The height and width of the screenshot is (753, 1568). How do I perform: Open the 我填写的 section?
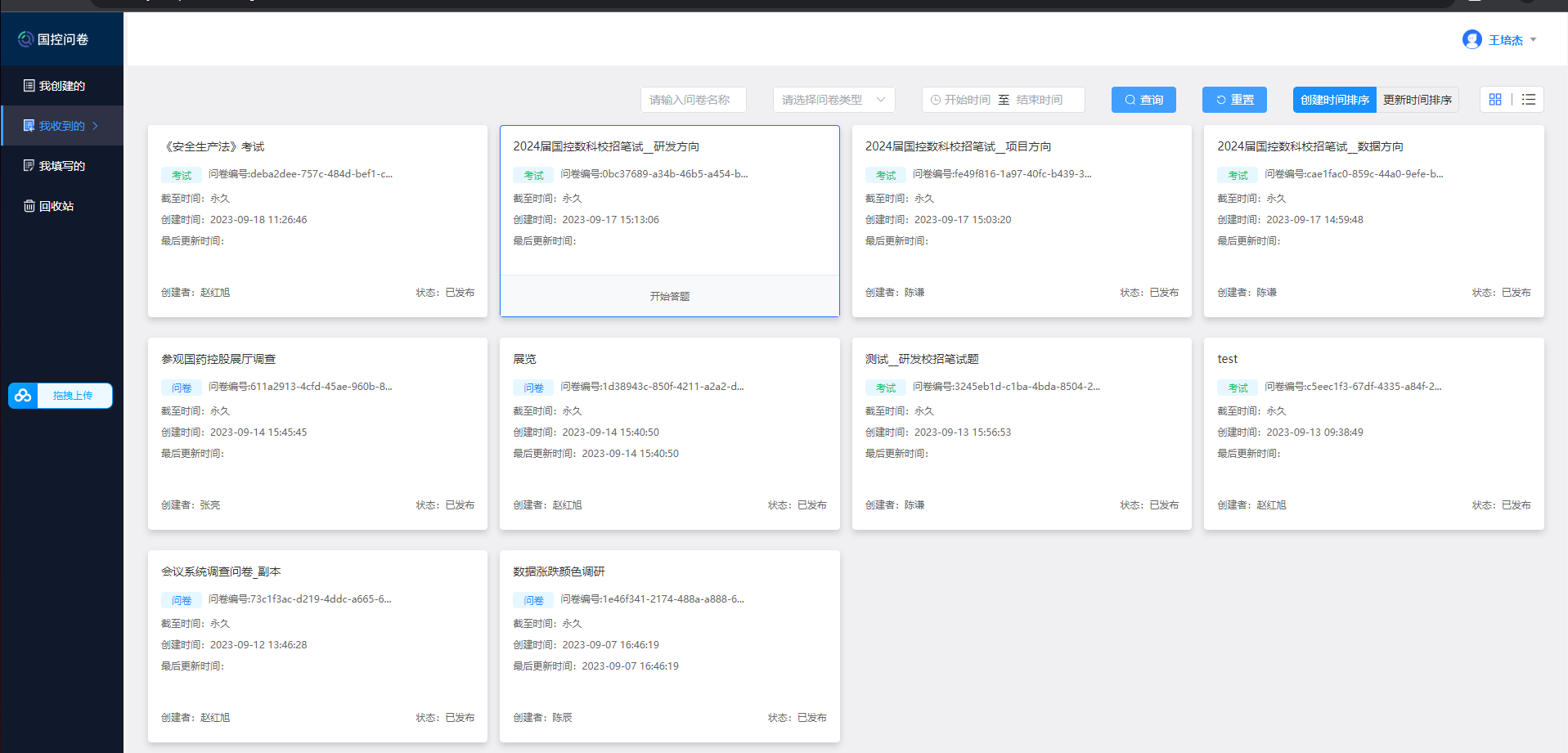click(x=61, y=166)
